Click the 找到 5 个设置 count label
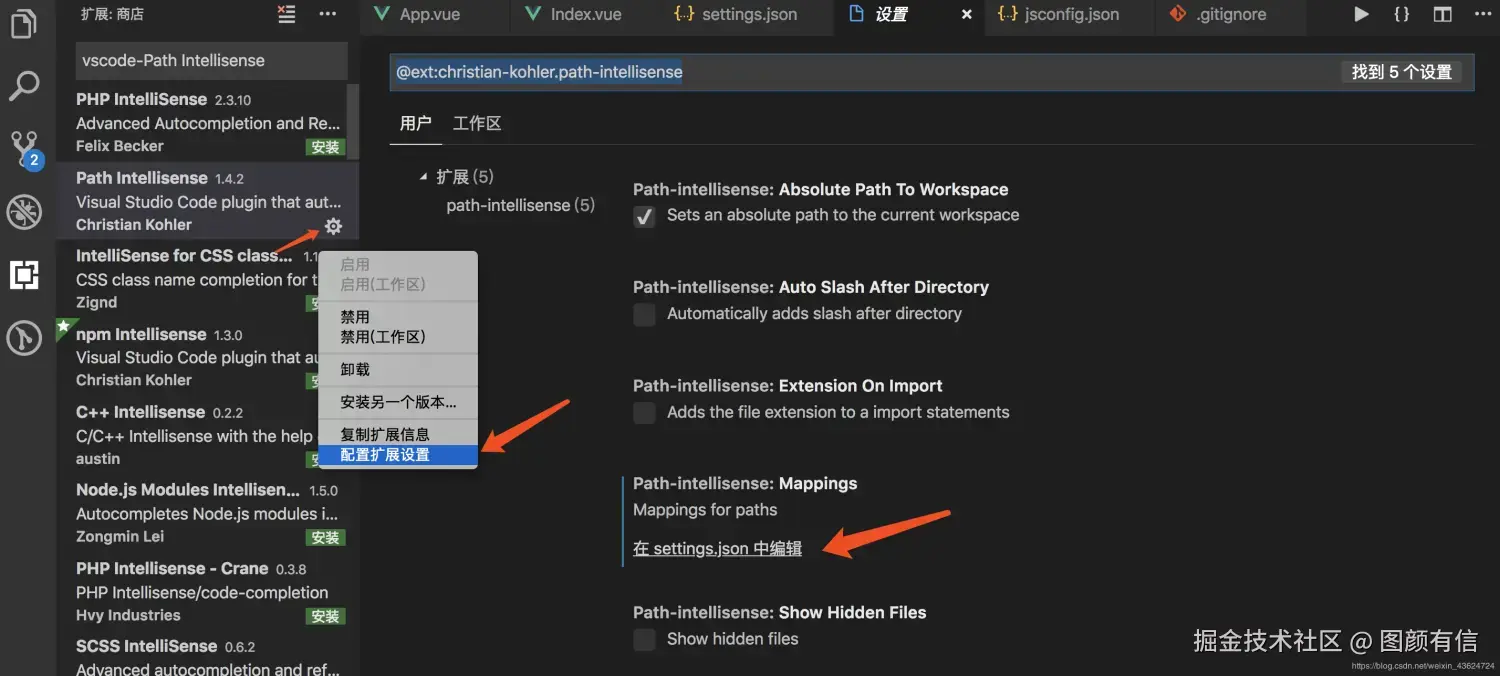The height and width of the screenshot is (676, 1500). click(x=1401, y=72)
